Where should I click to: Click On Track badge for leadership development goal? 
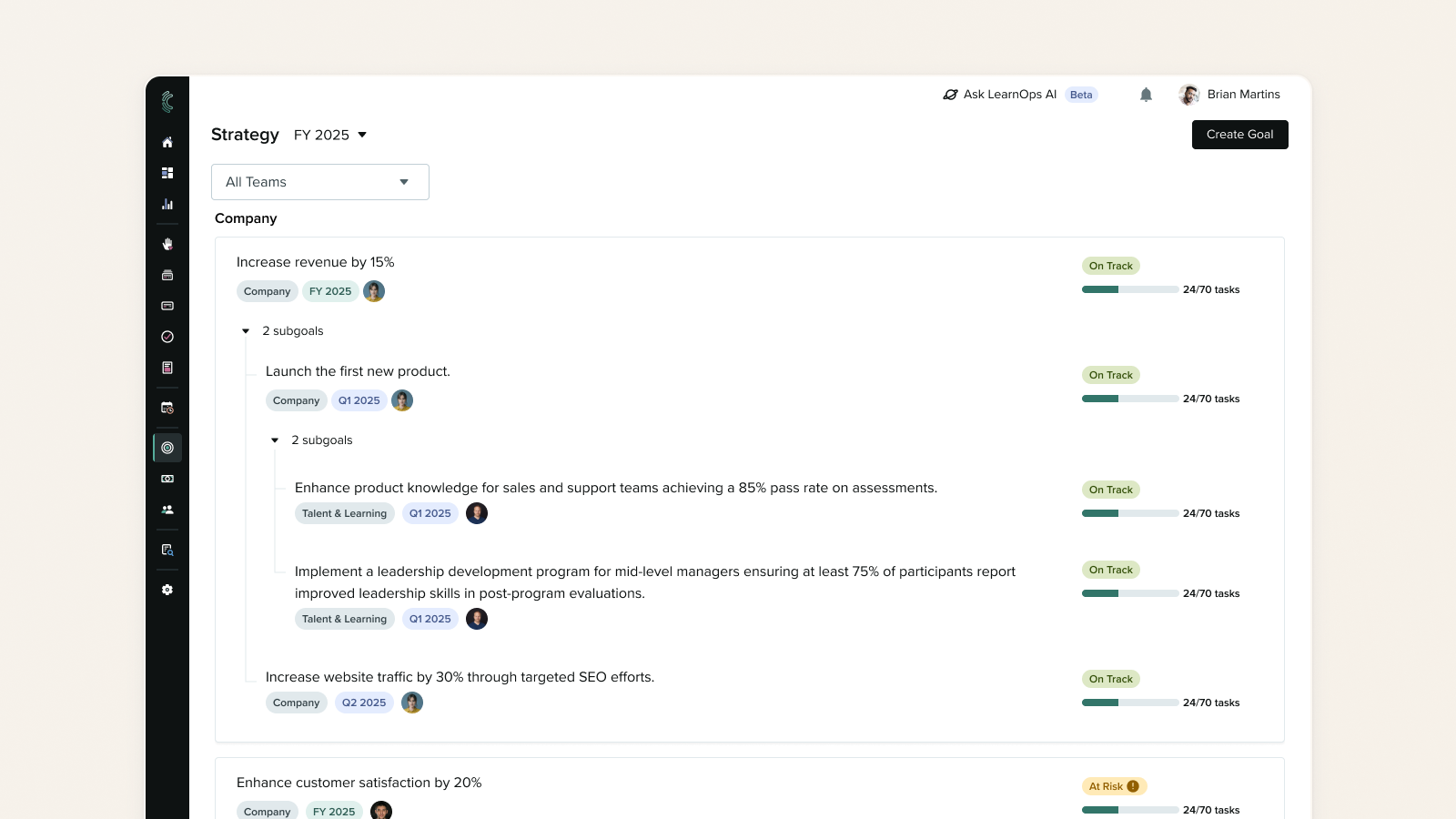point(1111,570)
